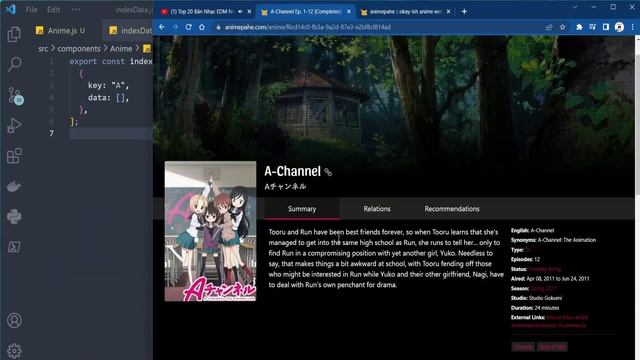This screenshot has width=640, height=360.
Task: Click the first genre tag button
Action: [523, 347]
